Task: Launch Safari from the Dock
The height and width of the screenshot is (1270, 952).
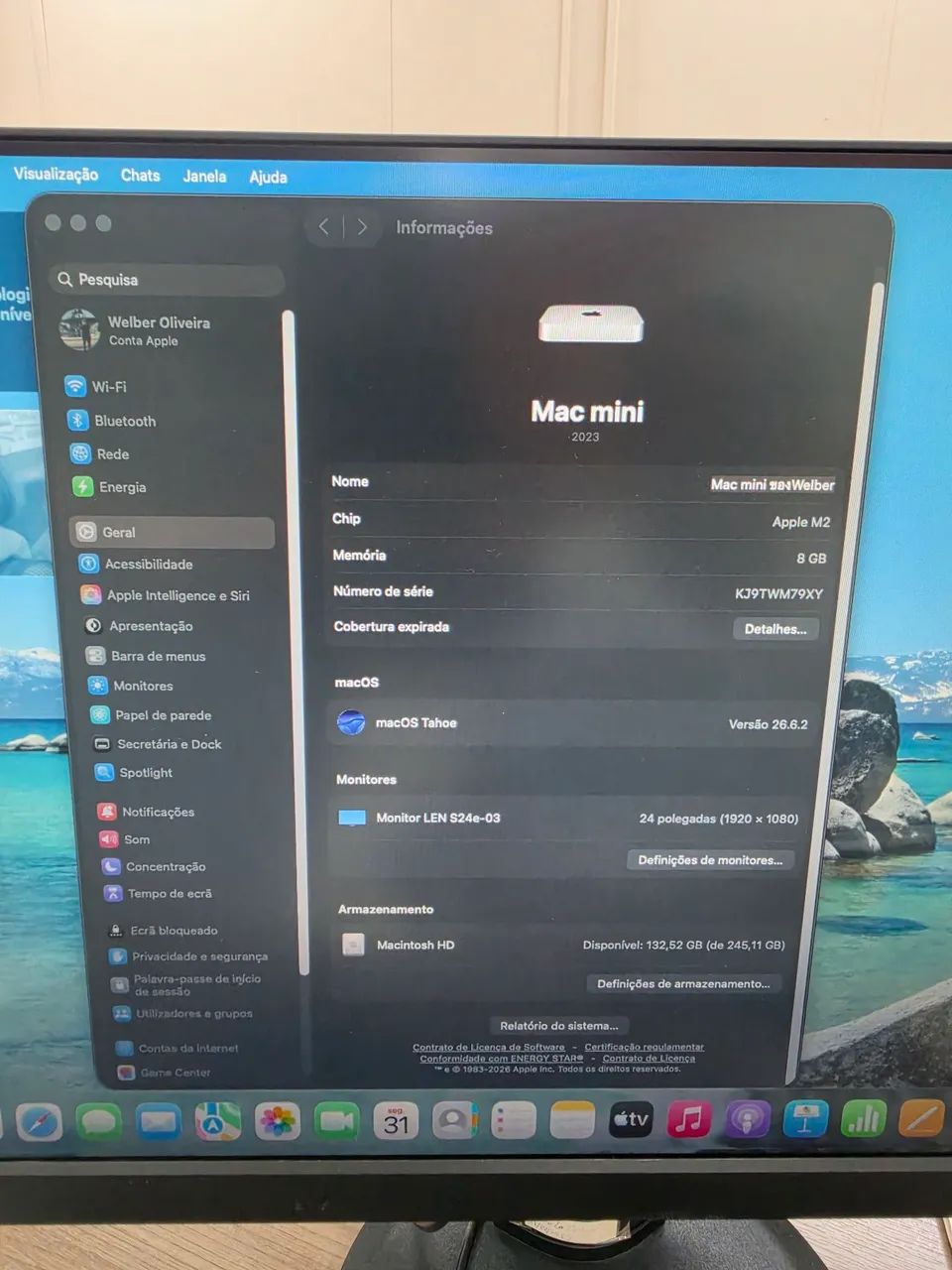Action: point(39,1121)
